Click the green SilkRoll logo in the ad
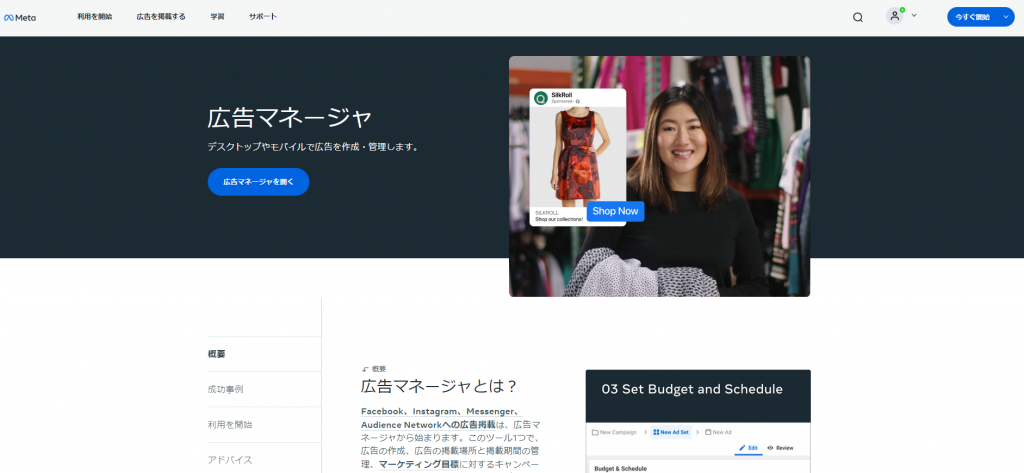The height and width of the screenshot is (473, 1024). click(541, 98)
